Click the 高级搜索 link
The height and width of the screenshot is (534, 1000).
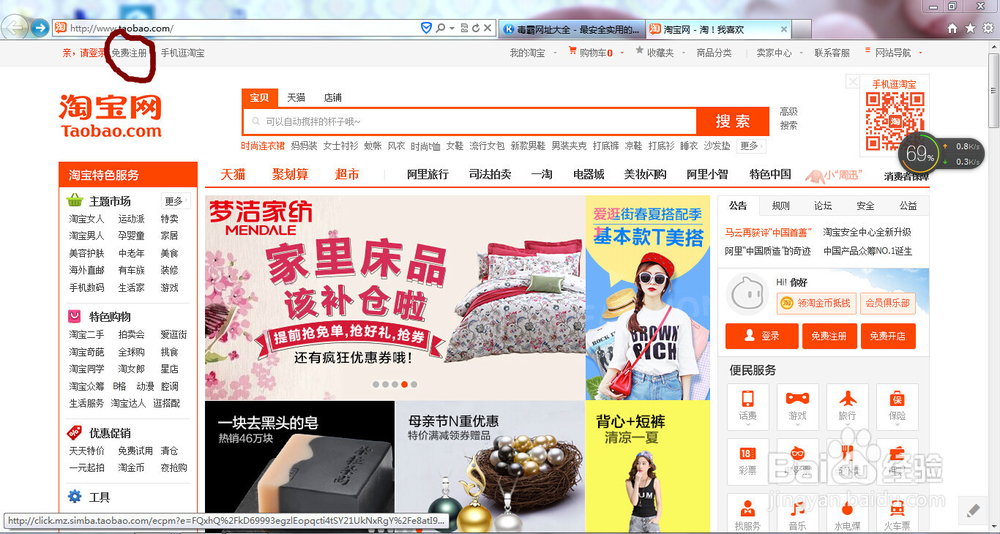pos(789,119)
